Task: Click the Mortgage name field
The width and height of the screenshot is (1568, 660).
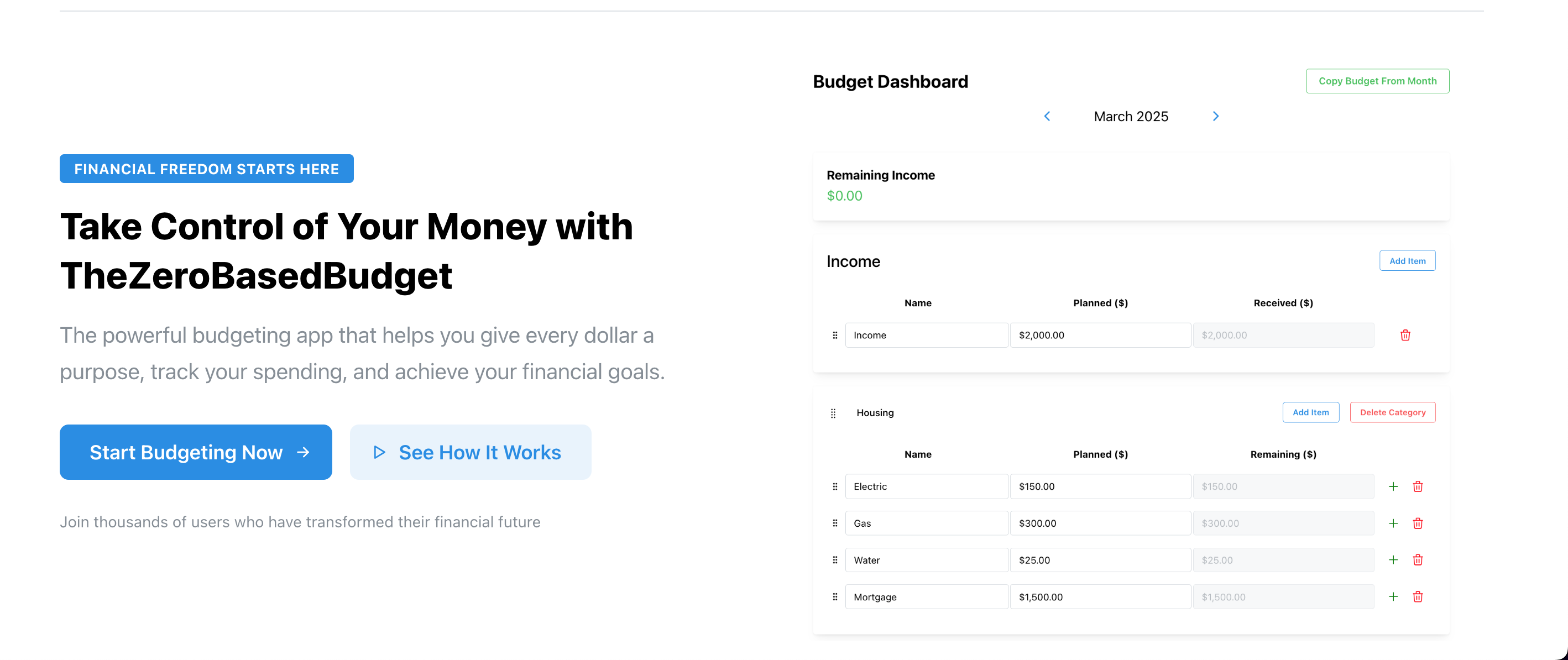Action: [927, 597]
